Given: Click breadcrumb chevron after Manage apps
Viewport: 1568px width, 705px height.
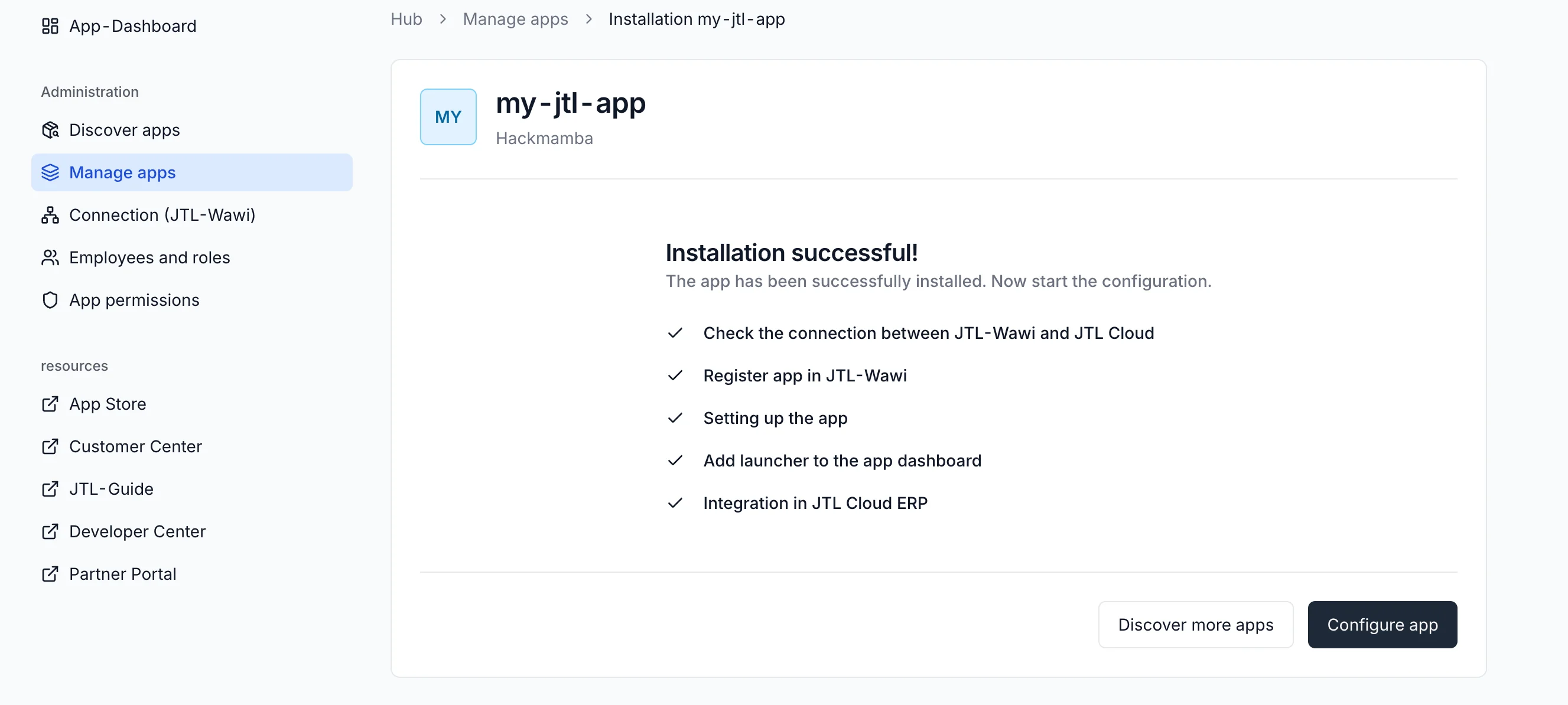Looking at the screenshot, I should (x=588, y=19).
